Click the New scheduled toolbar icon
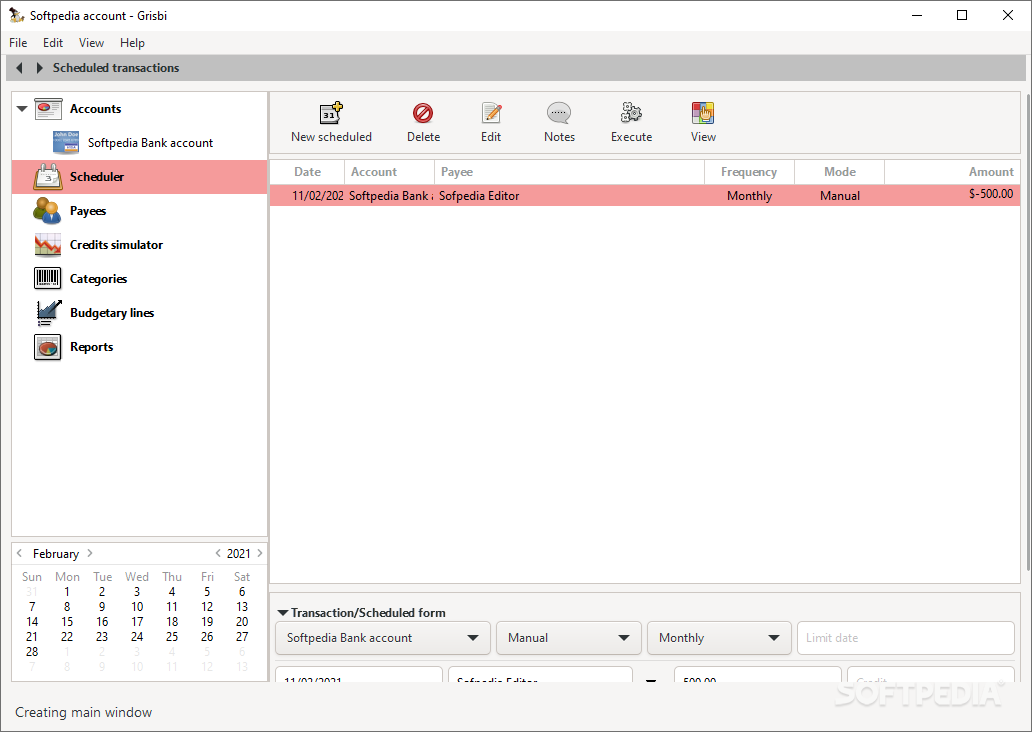The width and height of the screenshot is (1032, 732). pos(331,113)
